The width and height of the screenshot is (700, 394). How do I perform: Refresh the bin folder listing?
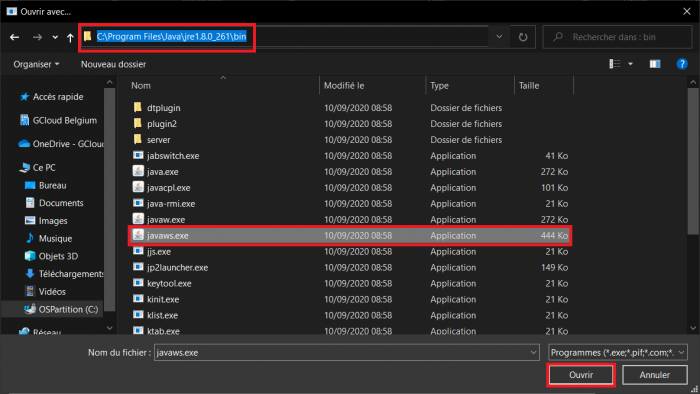click(523, 37)
